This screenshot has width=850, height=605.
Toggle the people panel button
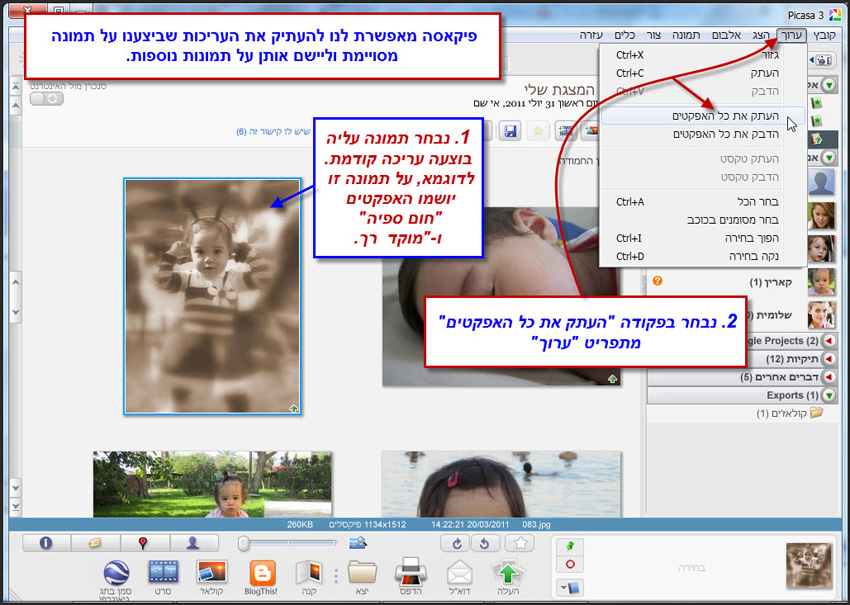click(x=194, y=543)
